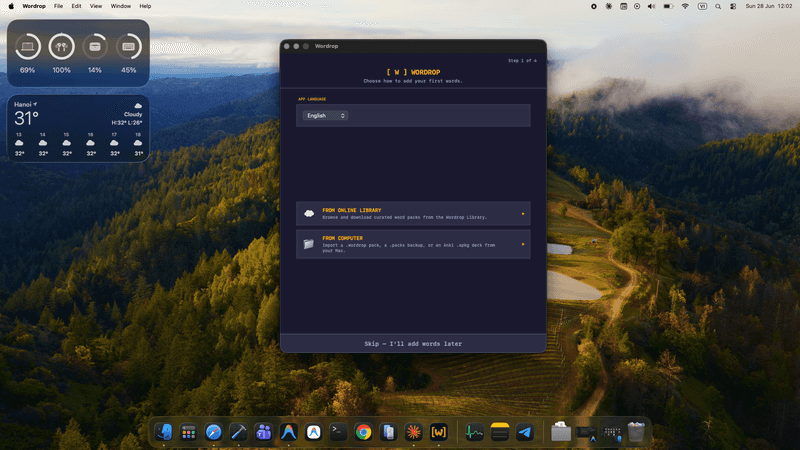Open the yellow Notes app in dock
800x450 pixels.
click(499, 432)
